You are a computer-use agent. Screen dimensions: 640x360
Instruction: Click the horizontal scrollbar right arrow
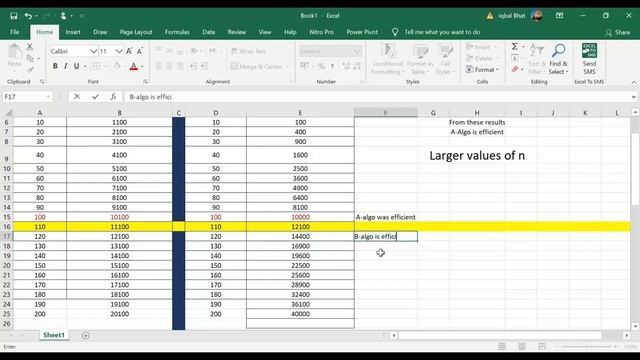pos(627,336)
